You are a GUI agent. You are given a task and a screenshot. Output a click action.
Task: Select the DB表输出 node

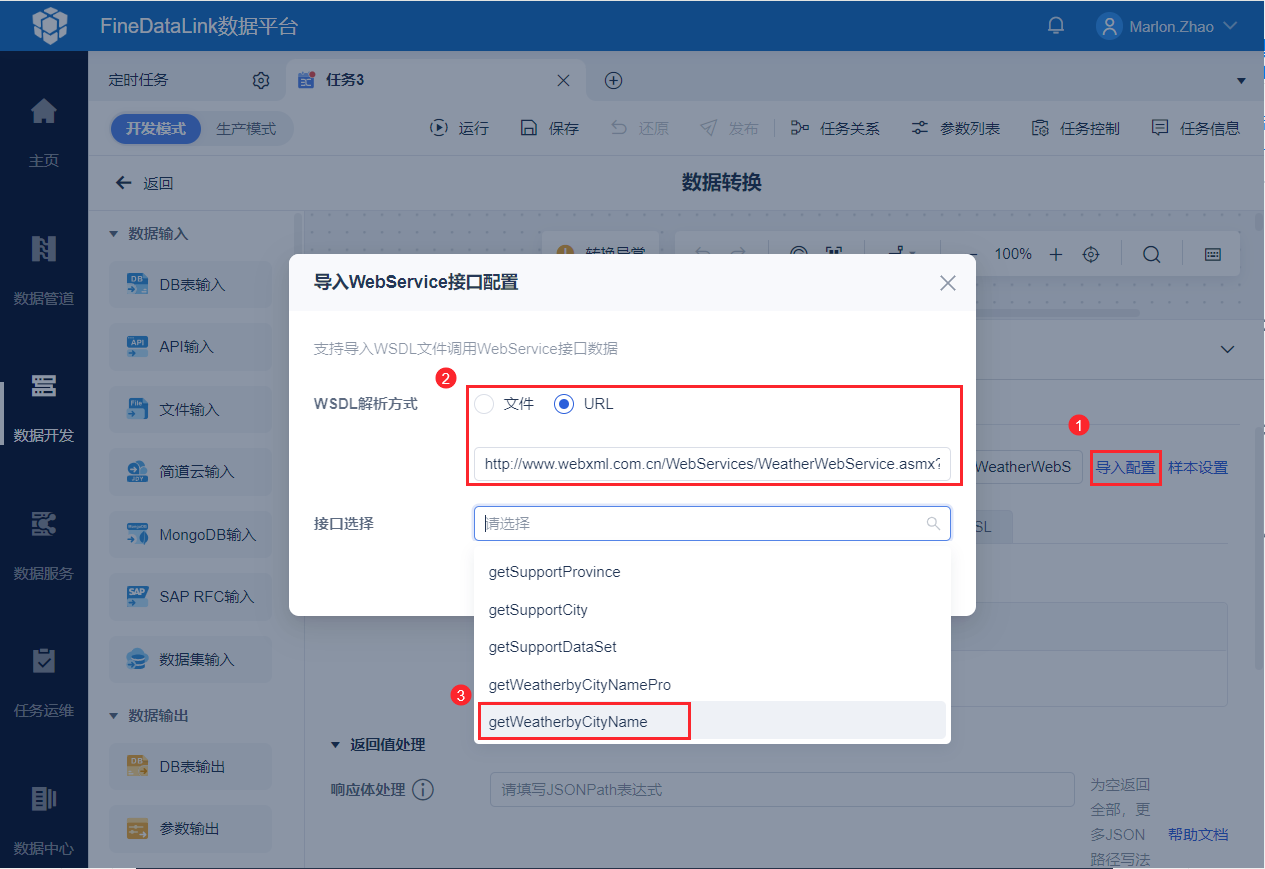190,767
